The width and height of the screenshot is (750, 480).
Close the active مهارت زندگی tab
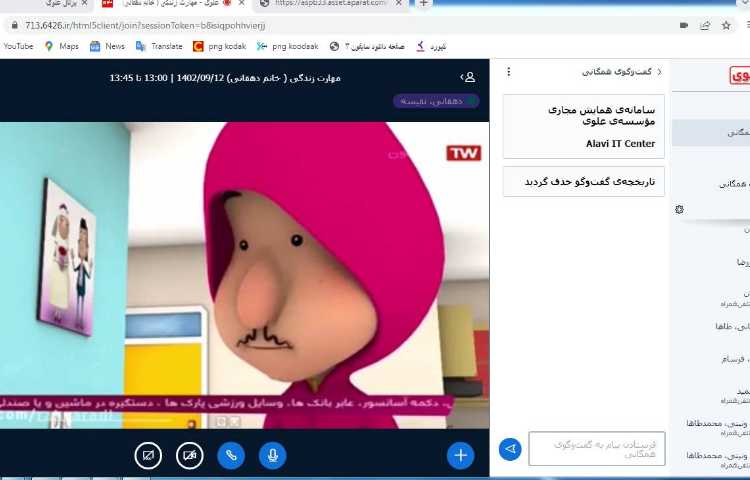(x=242, y=4)
